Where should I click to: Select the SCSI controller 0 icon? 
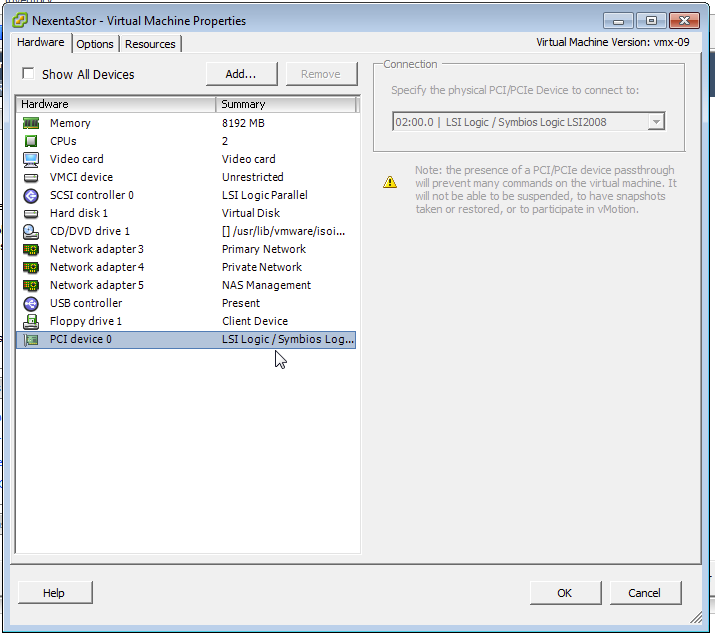(31, 195)
